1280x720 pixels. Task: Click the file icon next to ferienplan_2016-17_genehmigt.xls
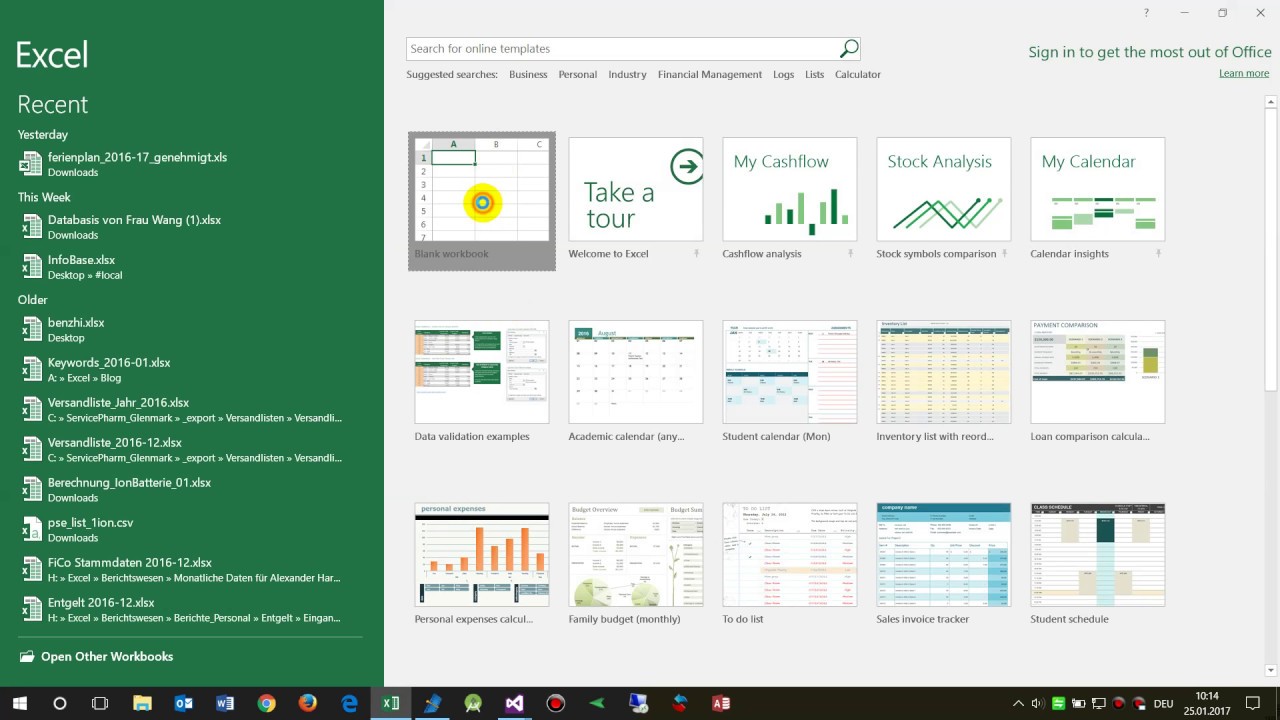[x=31, y=164]
